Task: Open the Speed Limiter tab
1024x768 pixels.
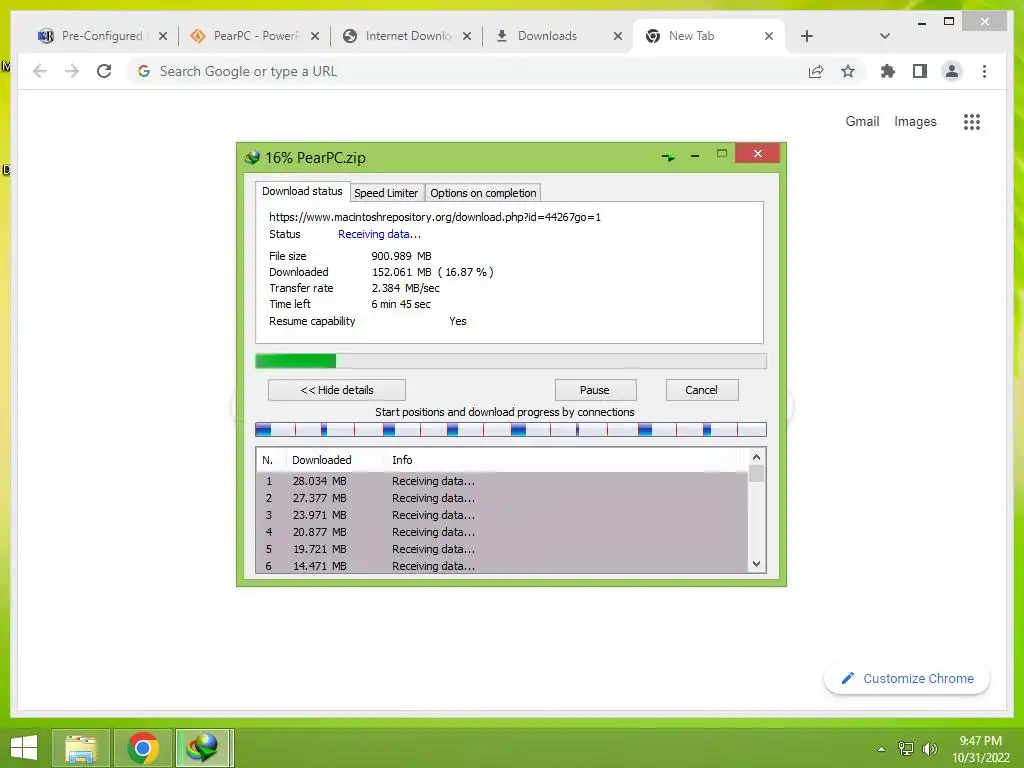Action: point(386,193)
